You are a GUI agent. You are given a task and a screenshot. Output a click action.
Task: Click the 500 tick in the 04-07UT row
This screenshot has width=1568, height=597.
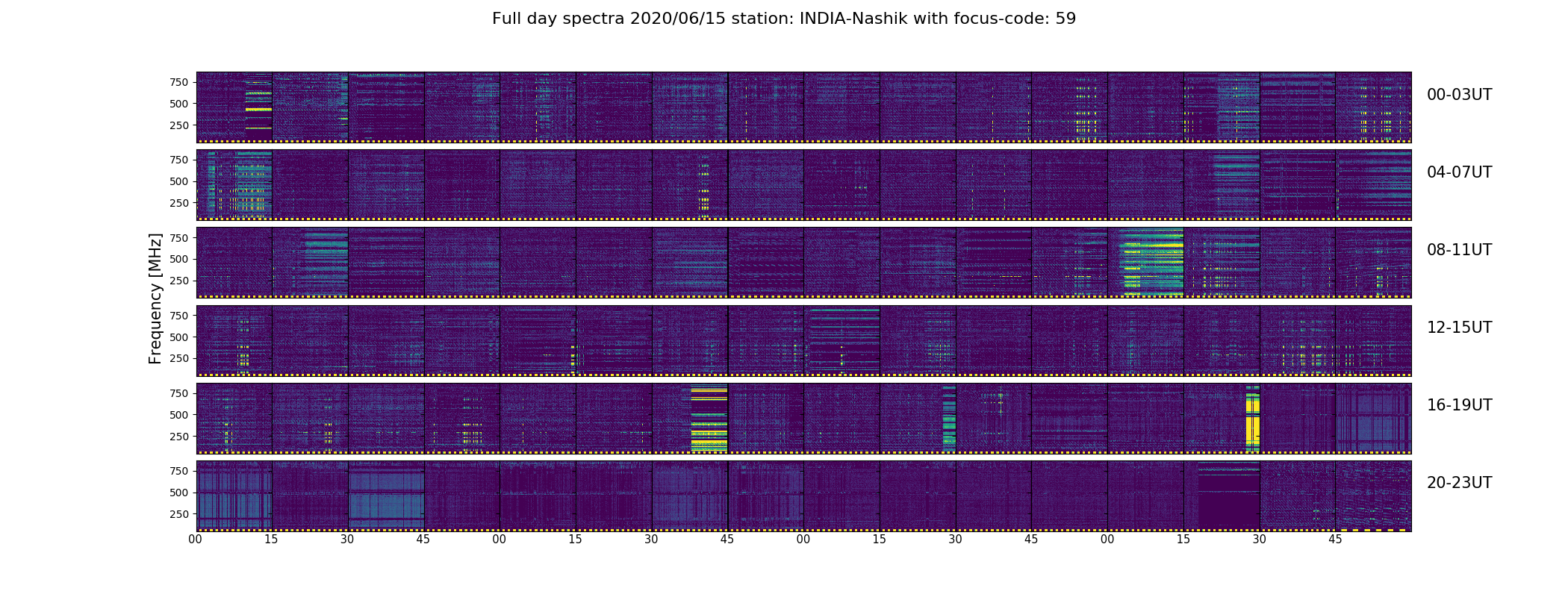tap(178, 181)
